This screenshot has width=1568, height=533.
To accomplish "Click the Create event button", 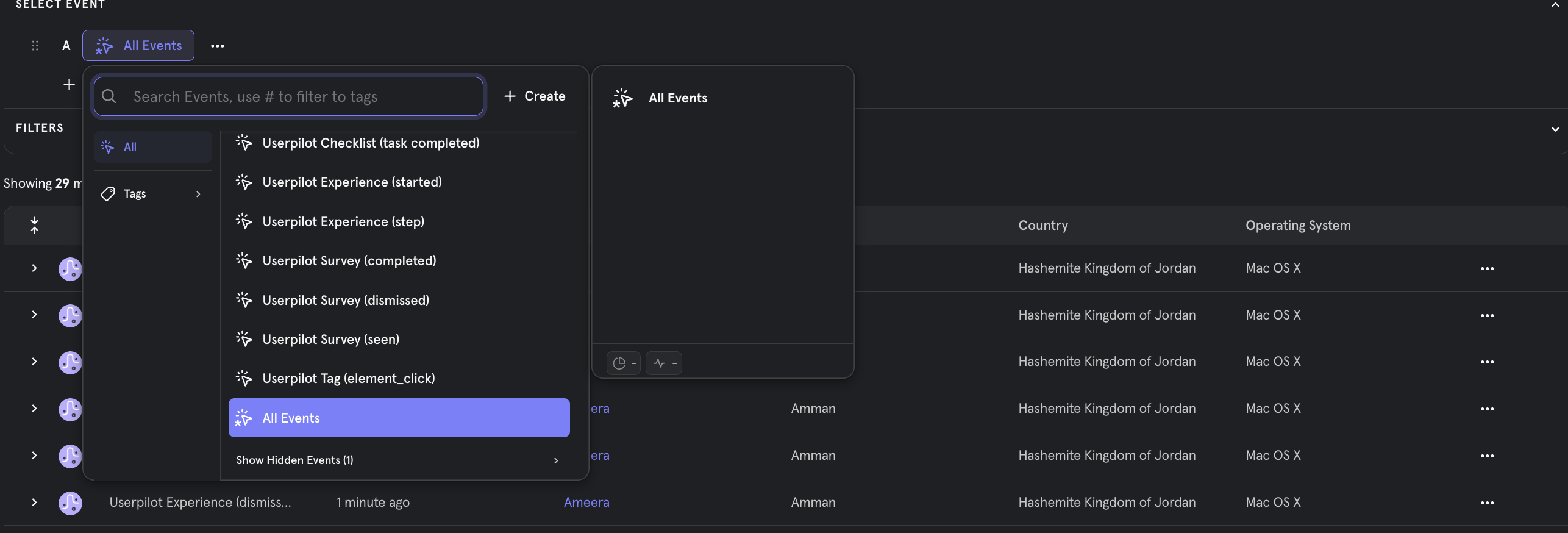I will (x=535, y=96).
